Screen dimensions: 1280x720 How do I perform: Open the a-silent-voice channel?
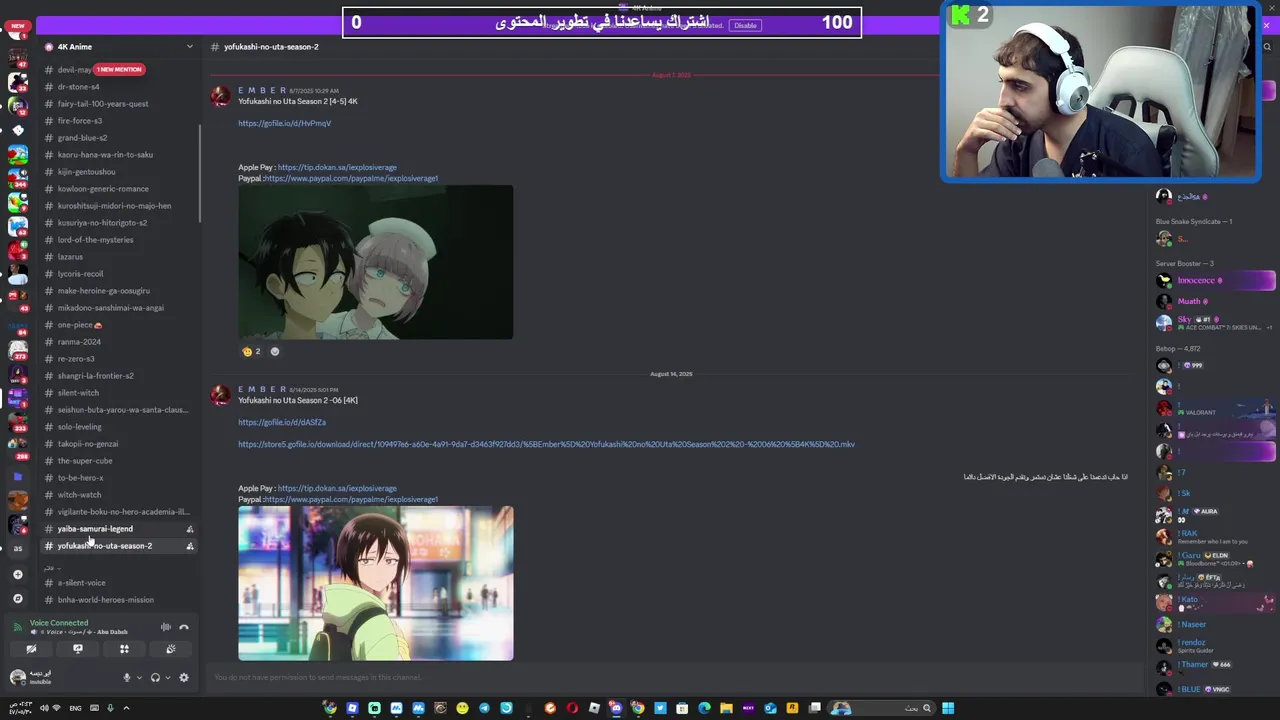pyautogui.click(x=119, y=583)
